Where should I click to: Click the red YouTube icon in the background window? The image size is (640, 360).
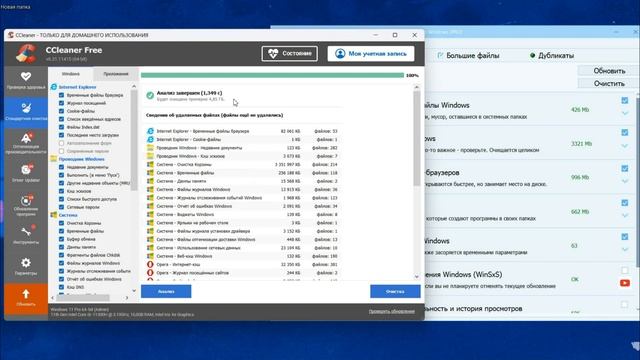624,283
